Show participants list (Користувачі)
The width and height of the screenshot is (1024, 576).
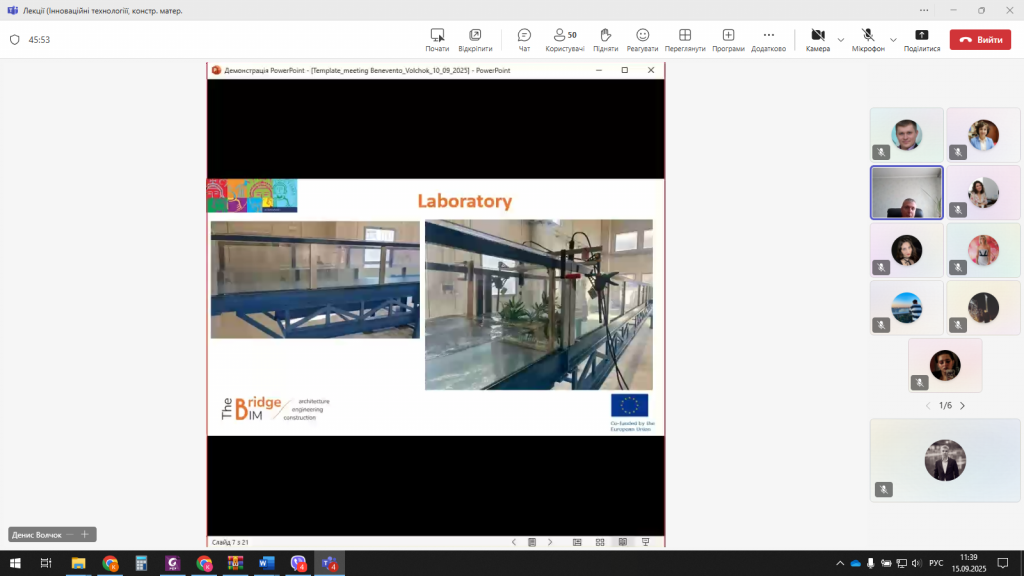coord(565,39)
